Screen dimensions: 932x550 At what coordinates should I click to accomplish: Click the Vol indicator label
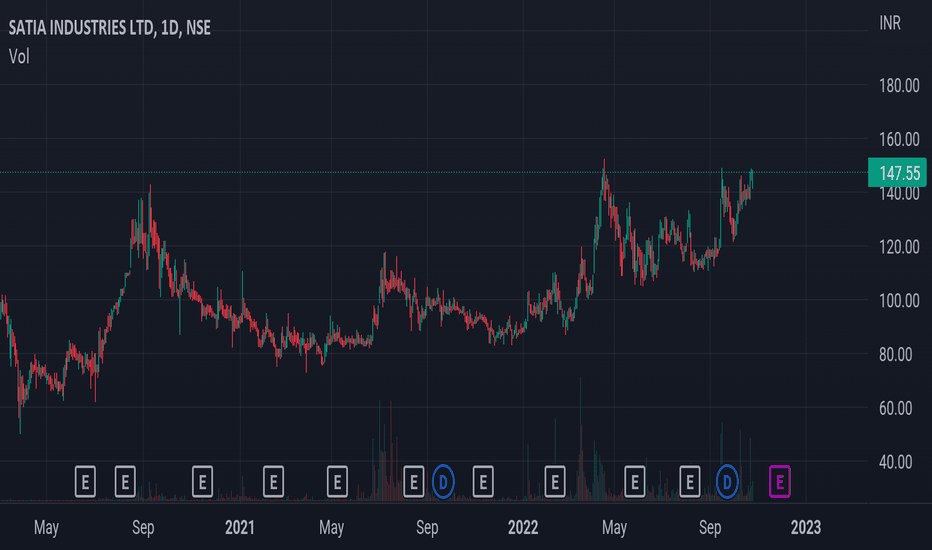19,56
